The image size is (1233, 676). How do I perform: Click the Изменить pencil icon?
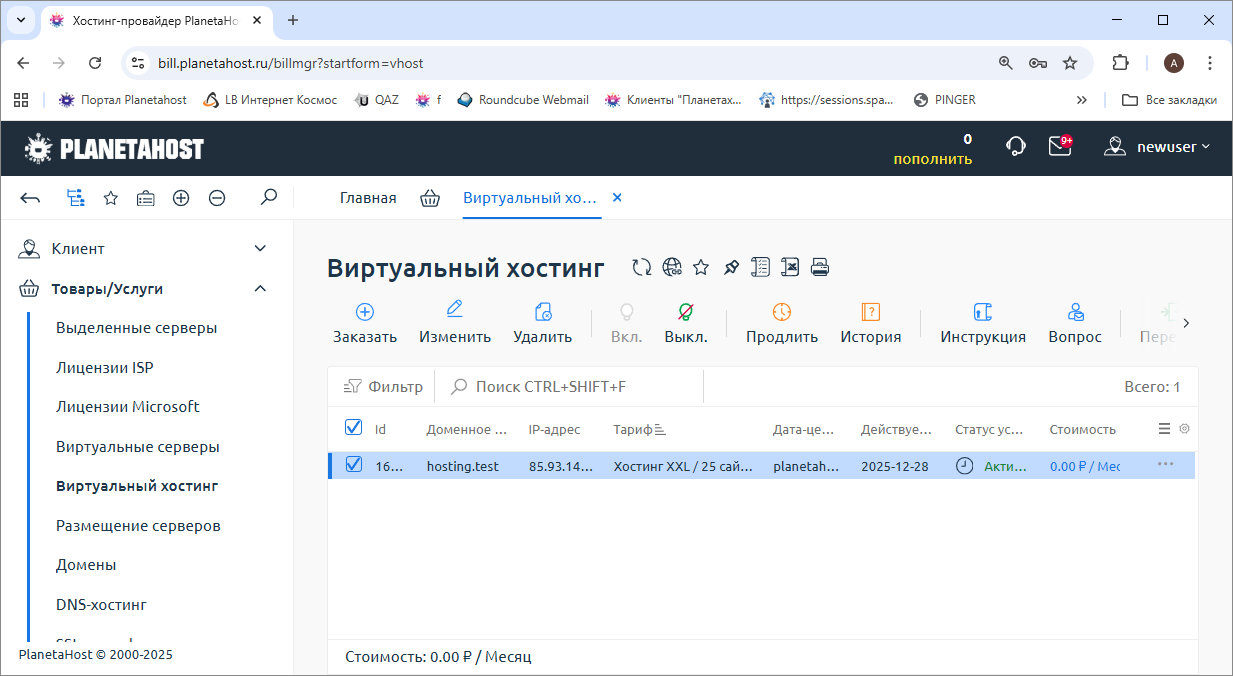pyautogui.click(x=455, y=310)
